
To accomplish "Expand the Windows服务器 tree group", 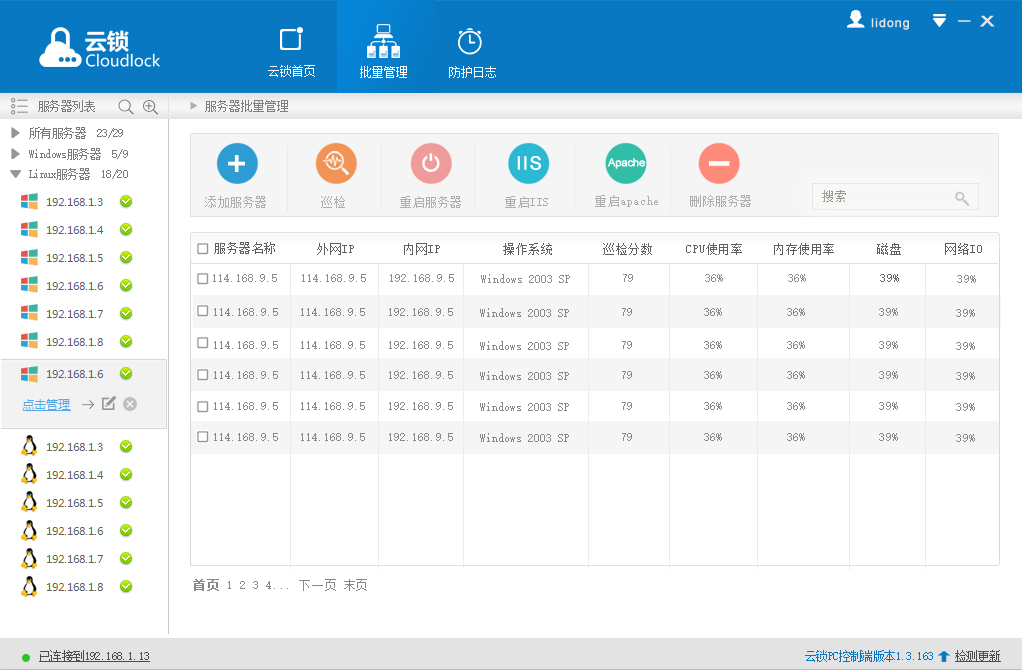I will (15, 154).
